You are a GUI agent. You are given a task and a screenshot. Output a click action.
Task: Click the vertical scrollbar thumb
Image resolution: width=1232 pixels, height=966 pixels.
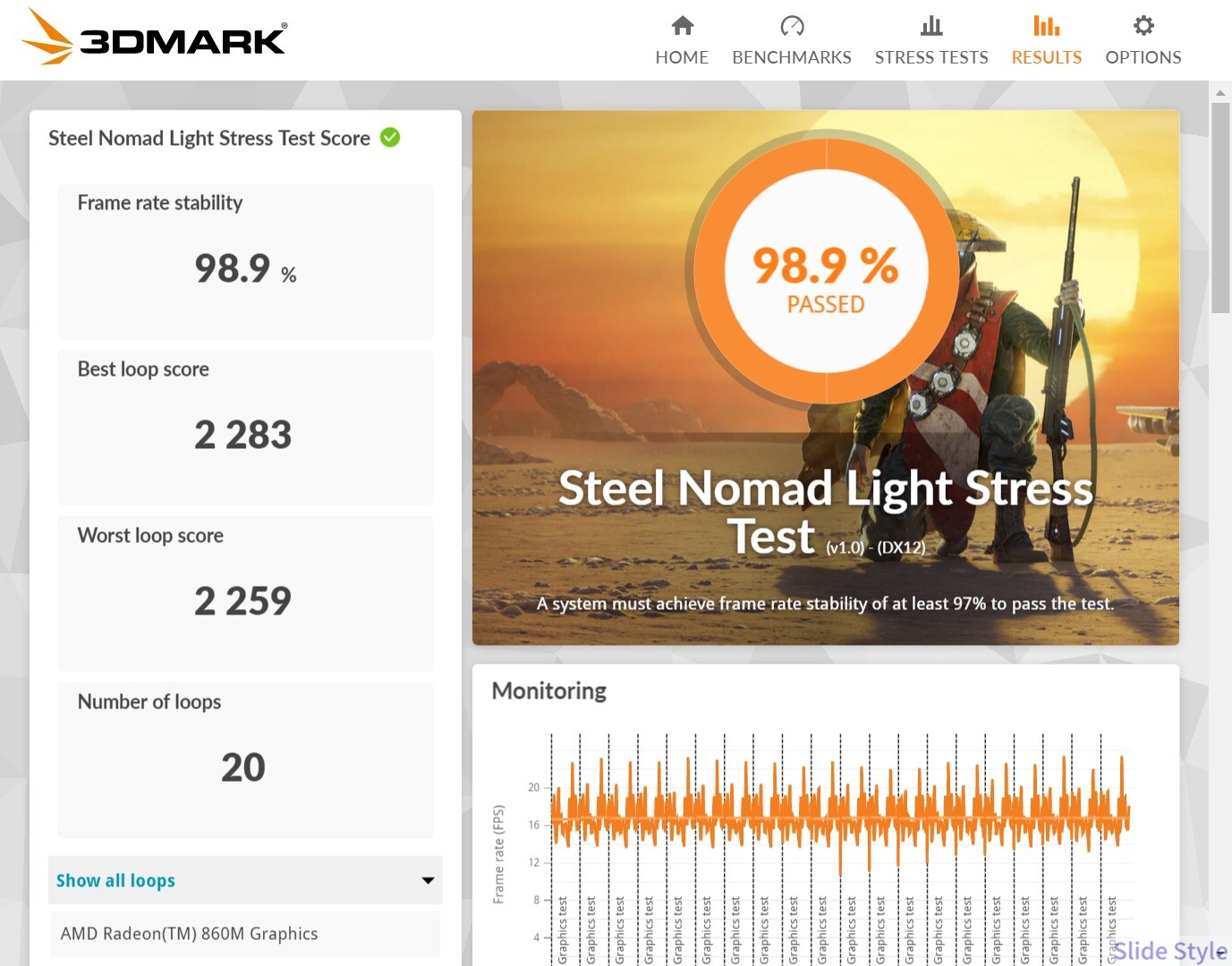[1220, 208]
